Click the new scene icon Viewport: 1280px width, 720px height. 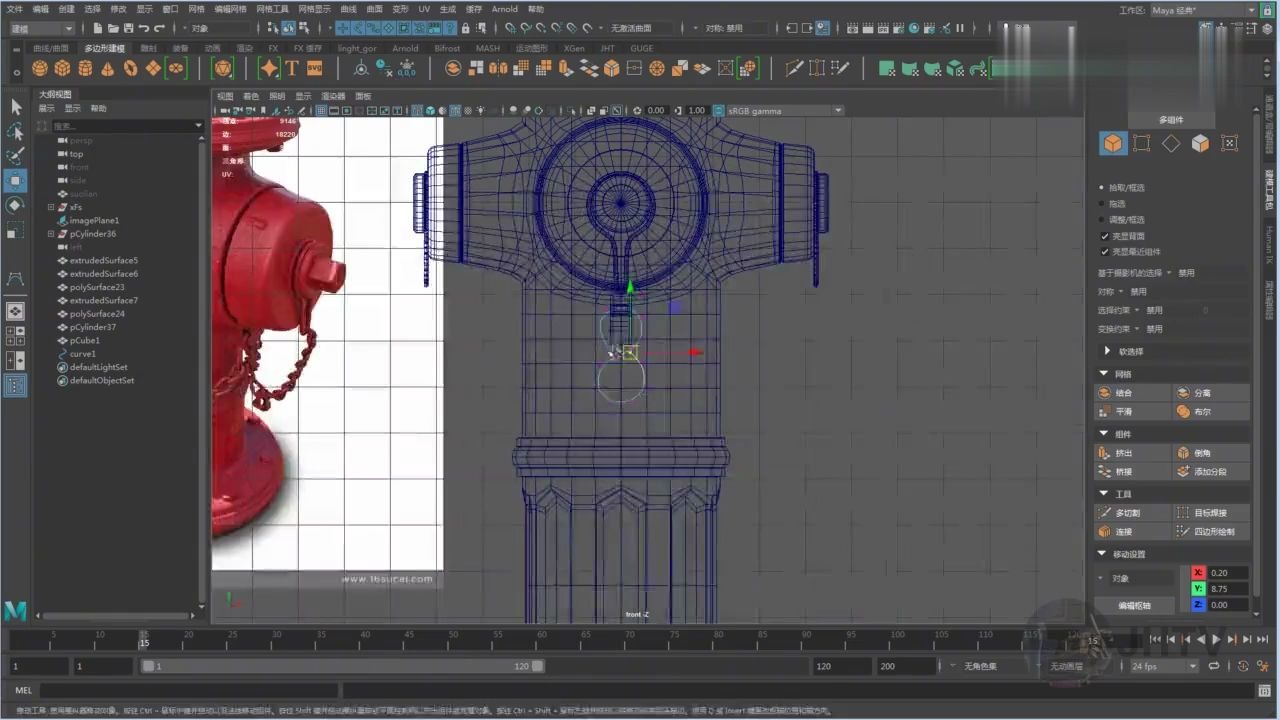tap(99, 28)
